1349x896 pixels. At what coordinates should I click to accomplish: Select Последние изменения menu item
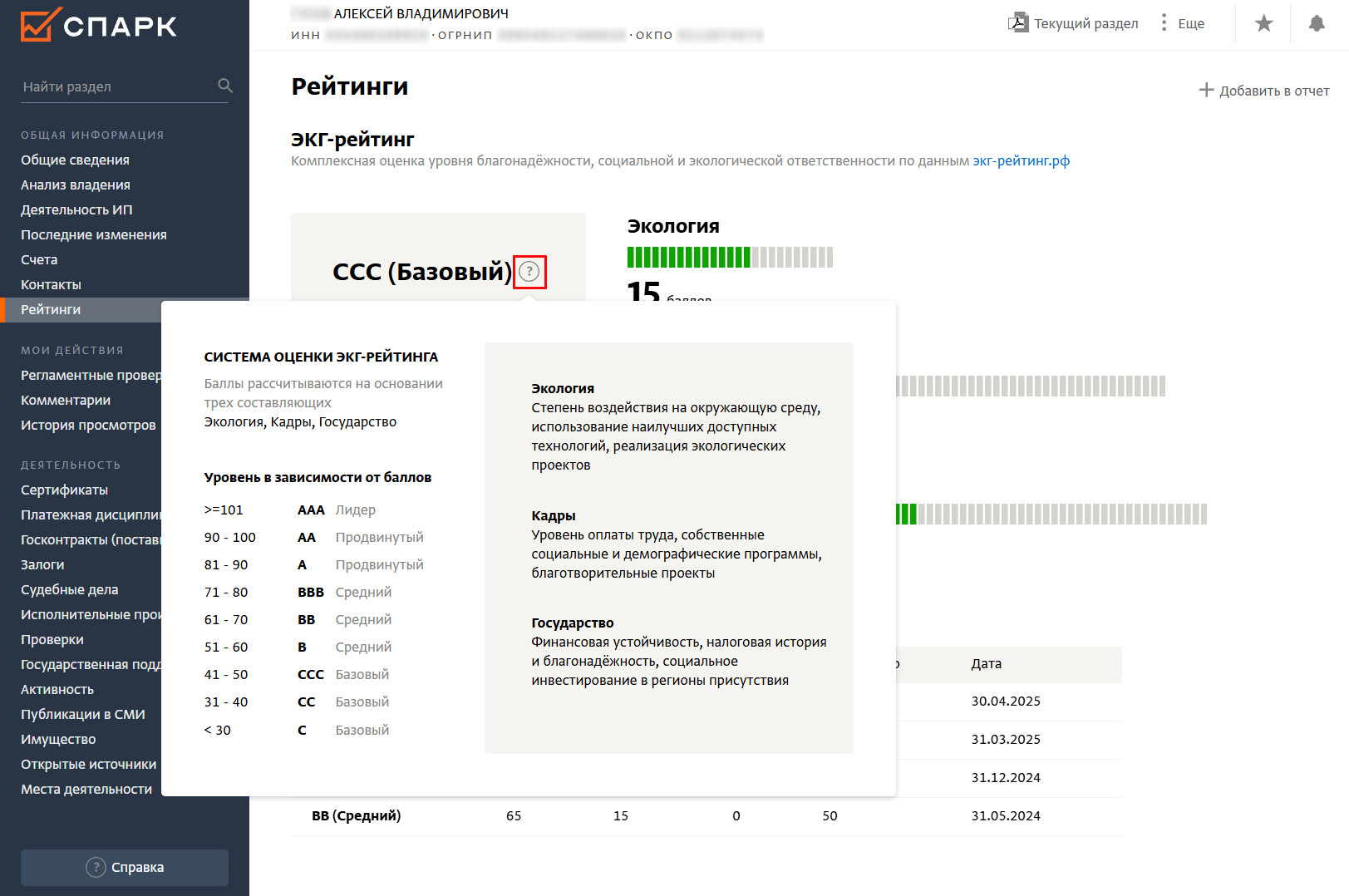click(94, 234)
